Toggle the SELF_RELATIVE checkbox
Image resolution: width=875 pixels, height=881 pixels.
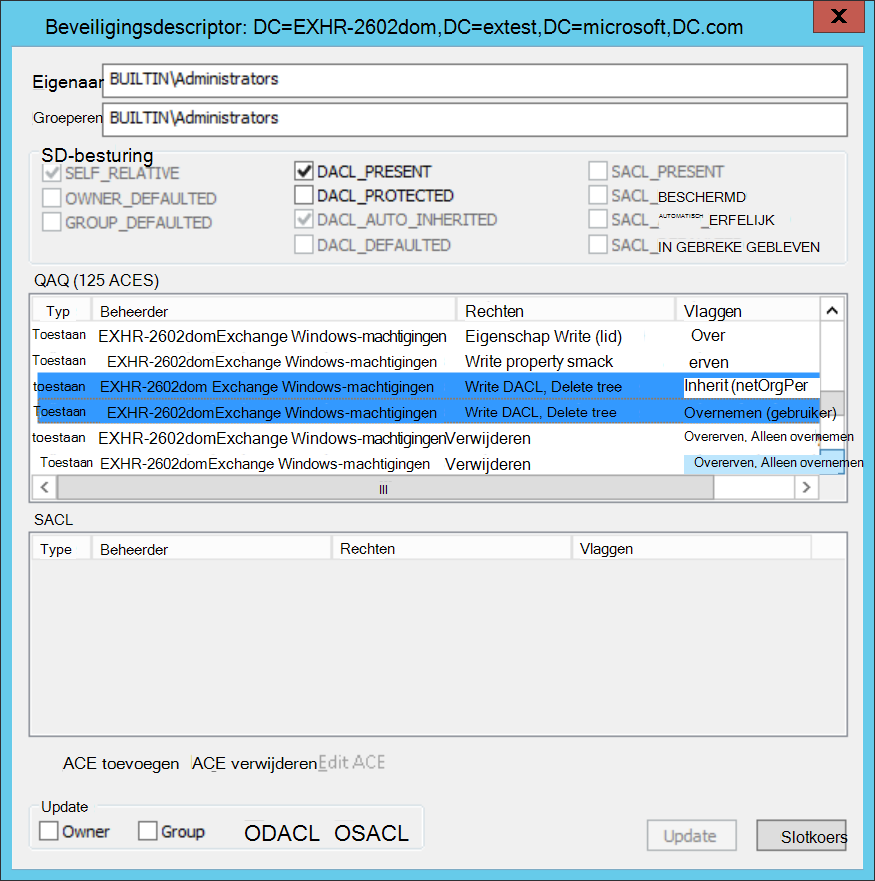point(52,172)
